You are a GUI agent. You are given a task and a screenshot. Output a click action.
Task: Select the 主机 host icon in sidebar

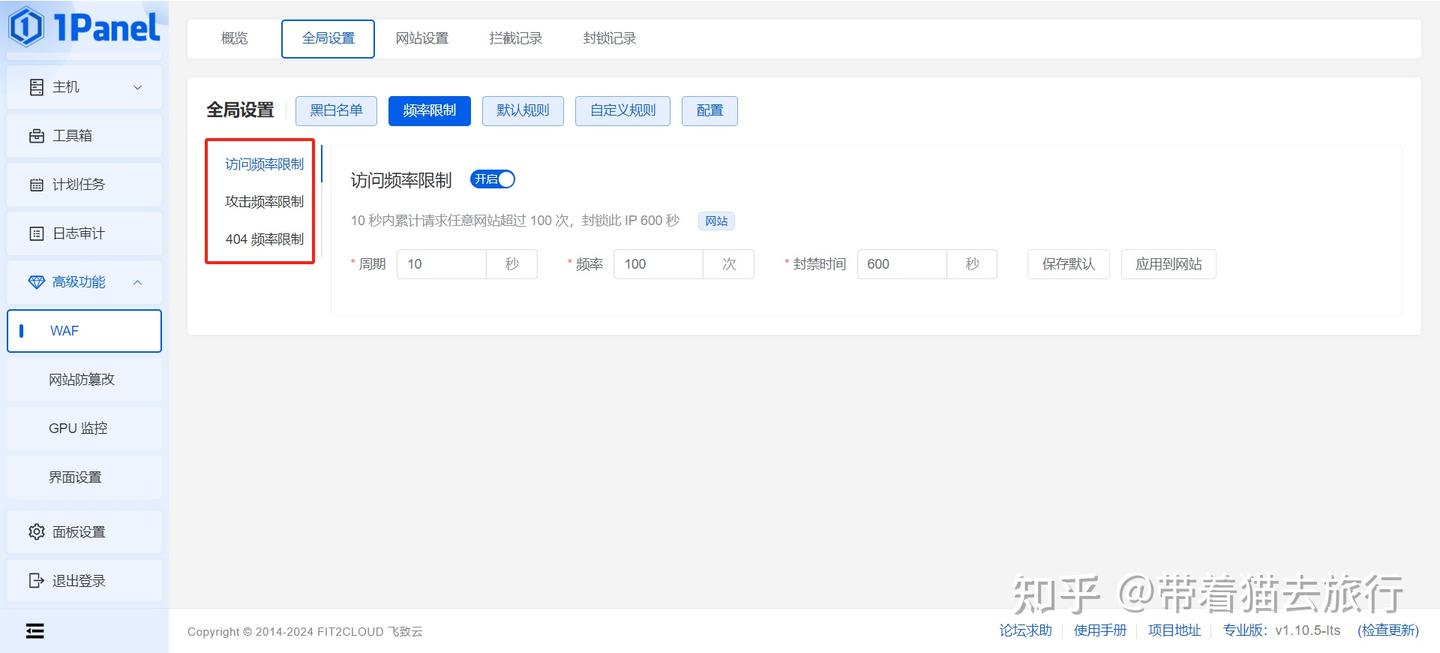tap(37, 87)
